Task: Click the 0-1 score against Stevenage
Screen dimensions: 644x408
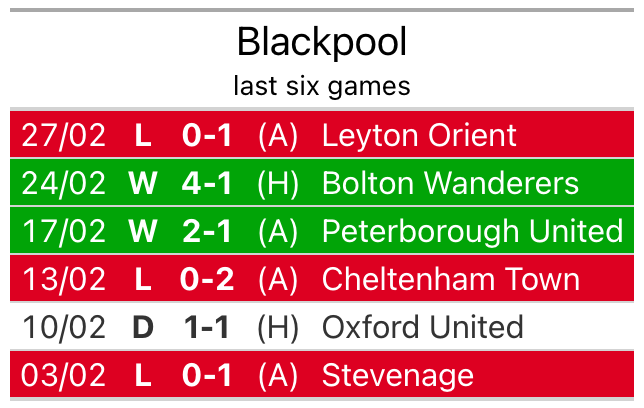Action: point(207,375)
